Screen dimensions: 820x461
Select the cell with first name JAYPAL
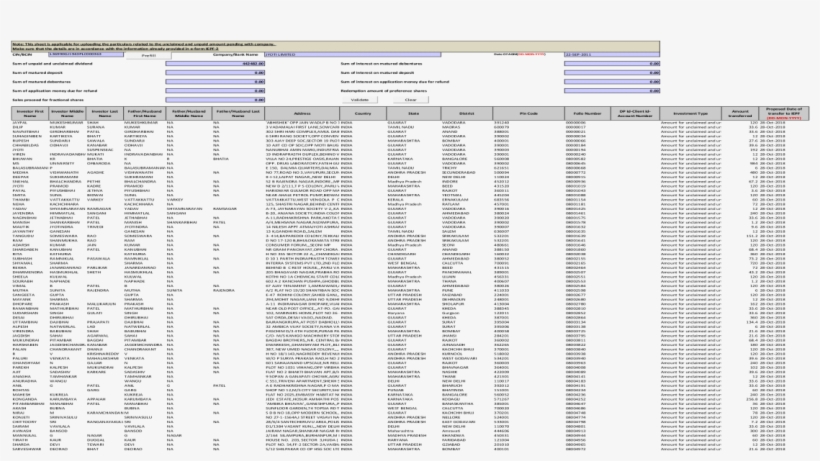[x=30, y=123]
